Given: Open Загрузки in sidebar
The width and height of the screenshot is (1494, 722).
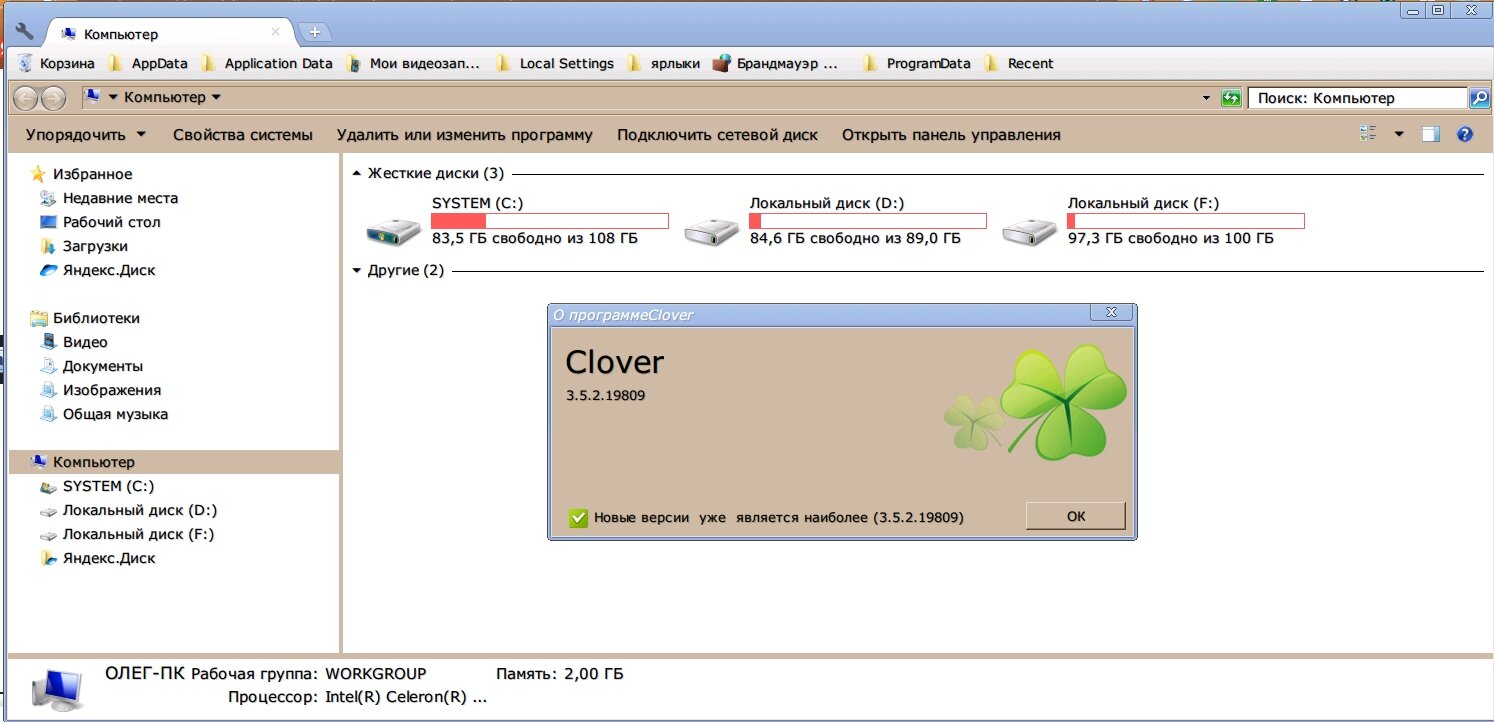Looking at the screenshot, I should [95, 246].
